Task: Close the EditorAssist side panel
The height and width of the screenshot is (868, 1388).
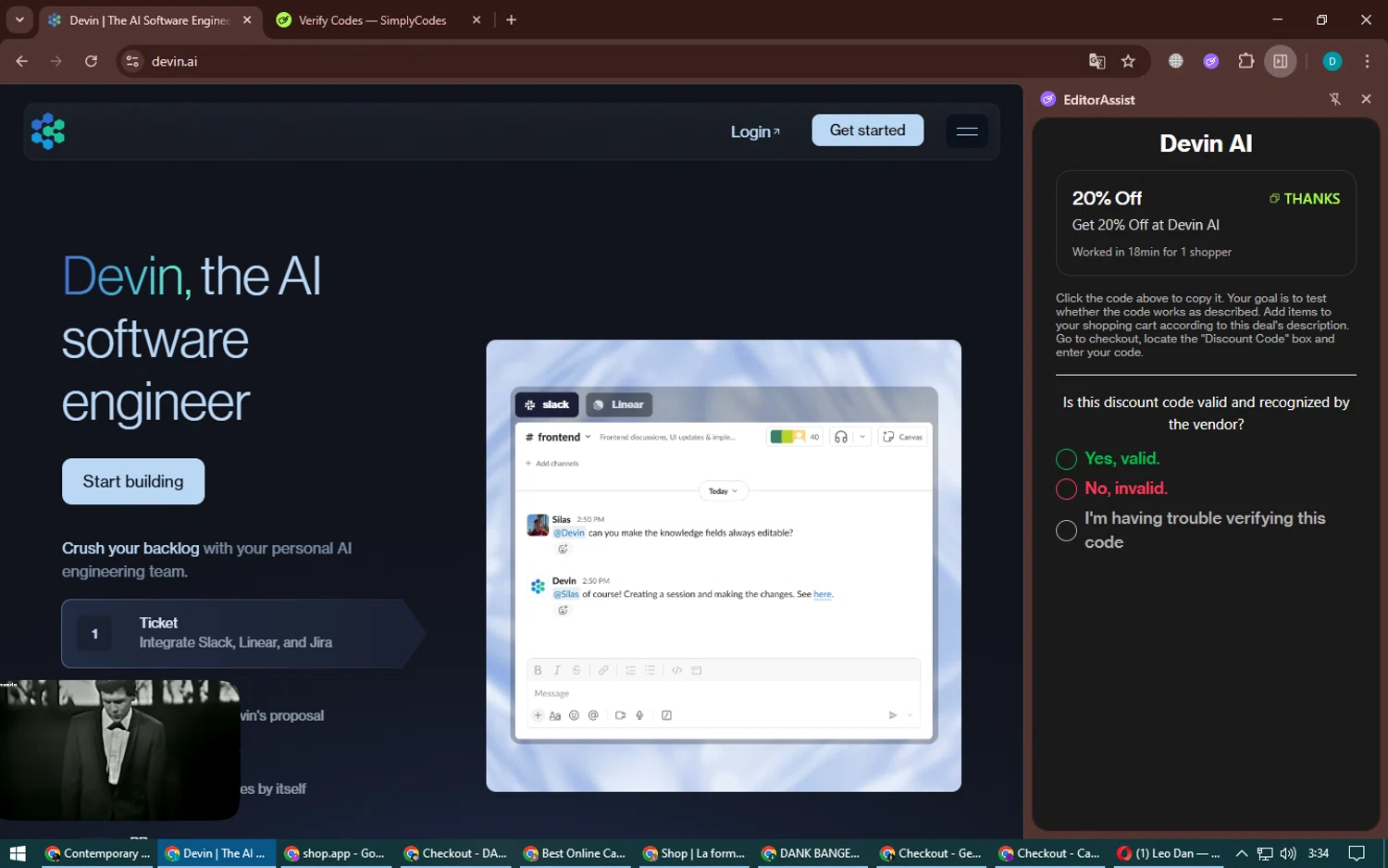Action: click(1366, 99)
